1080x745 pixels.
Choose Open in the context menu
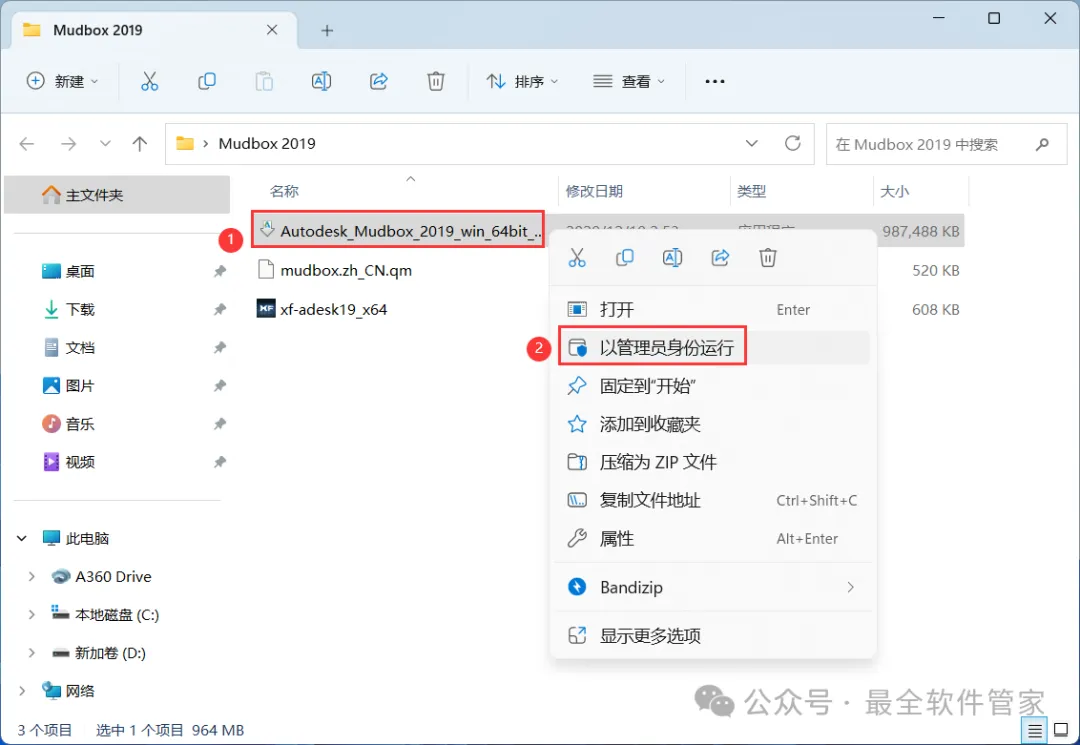[x=713, y=309]
